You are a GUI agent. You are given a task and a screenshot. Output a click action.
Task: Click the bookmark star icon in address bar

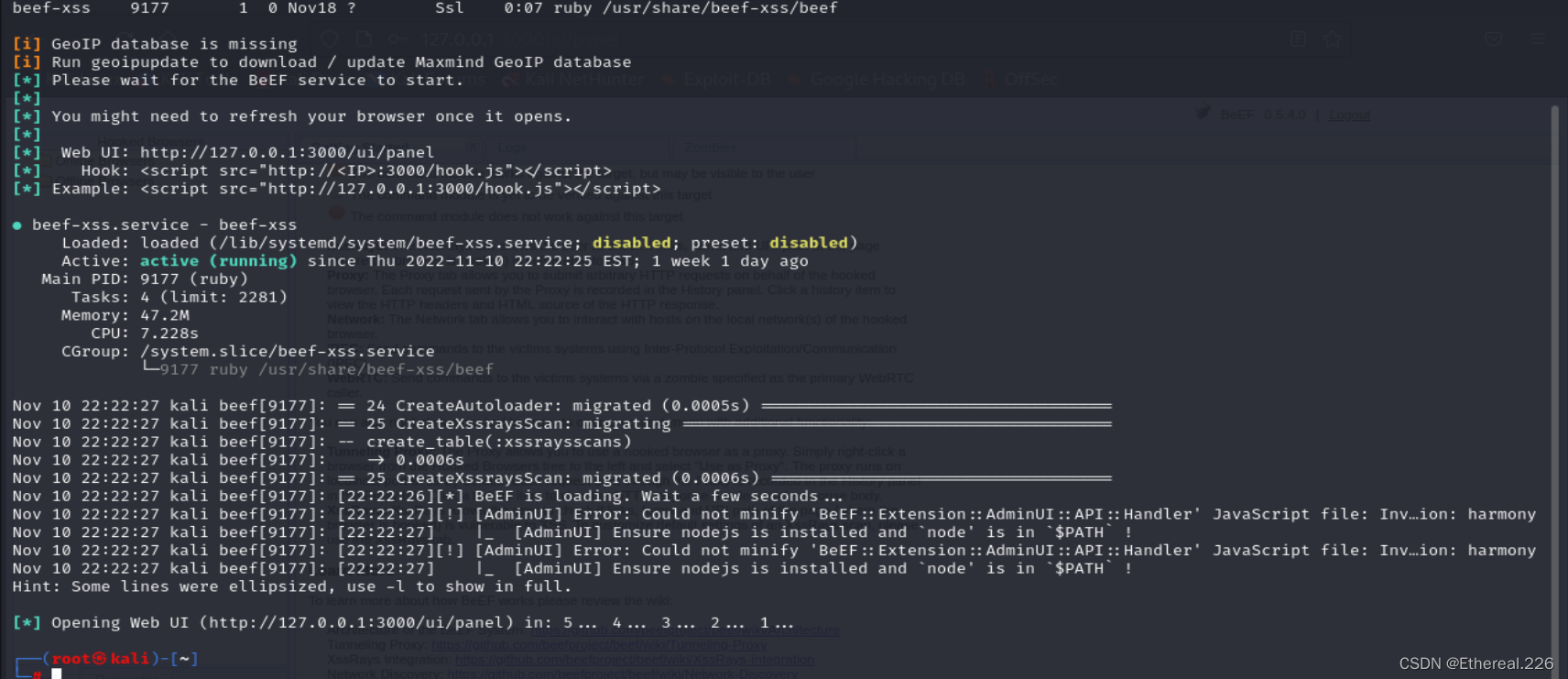(1333, 39)
